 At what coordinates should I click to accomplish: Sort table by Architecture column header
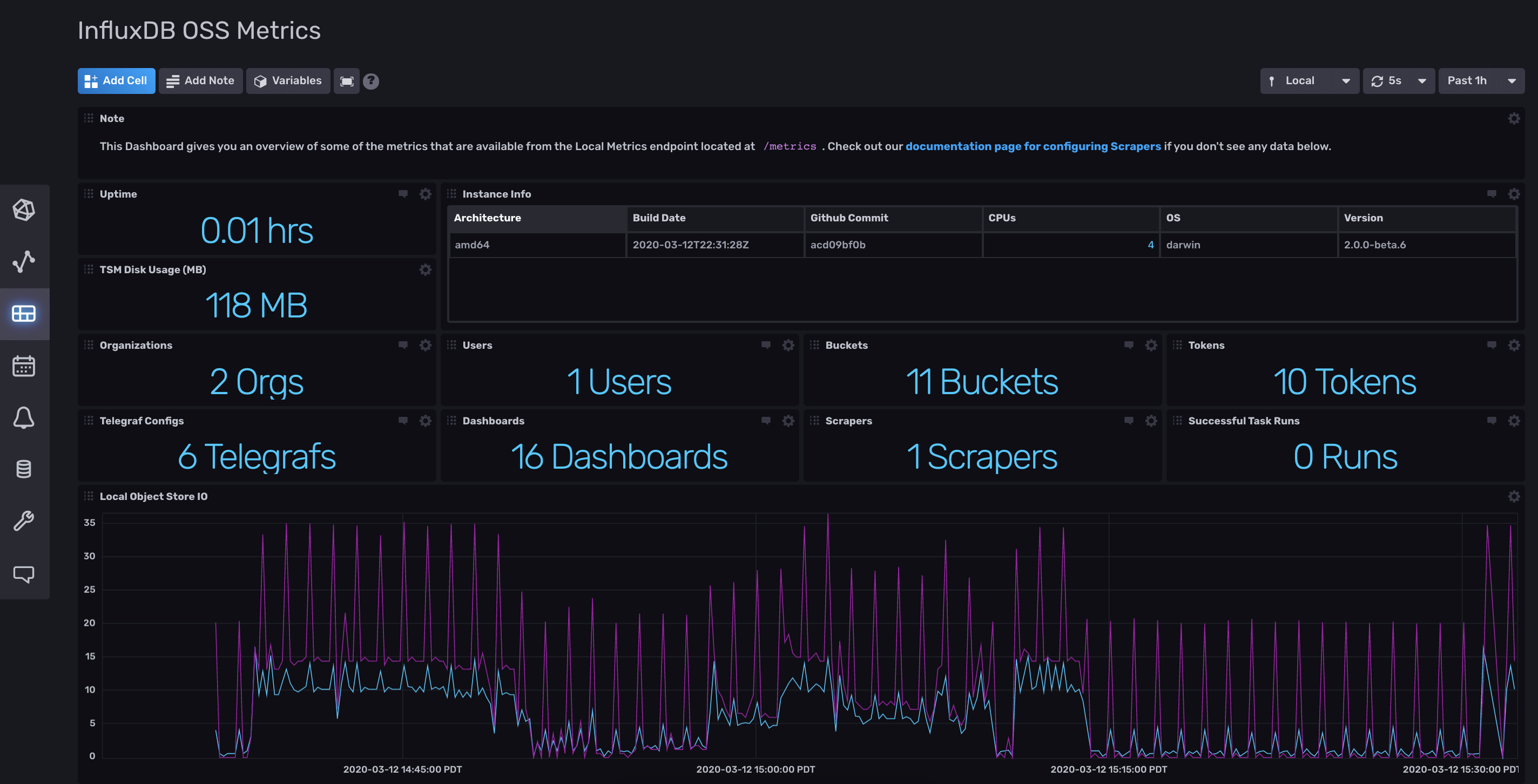tap(537, 218)
